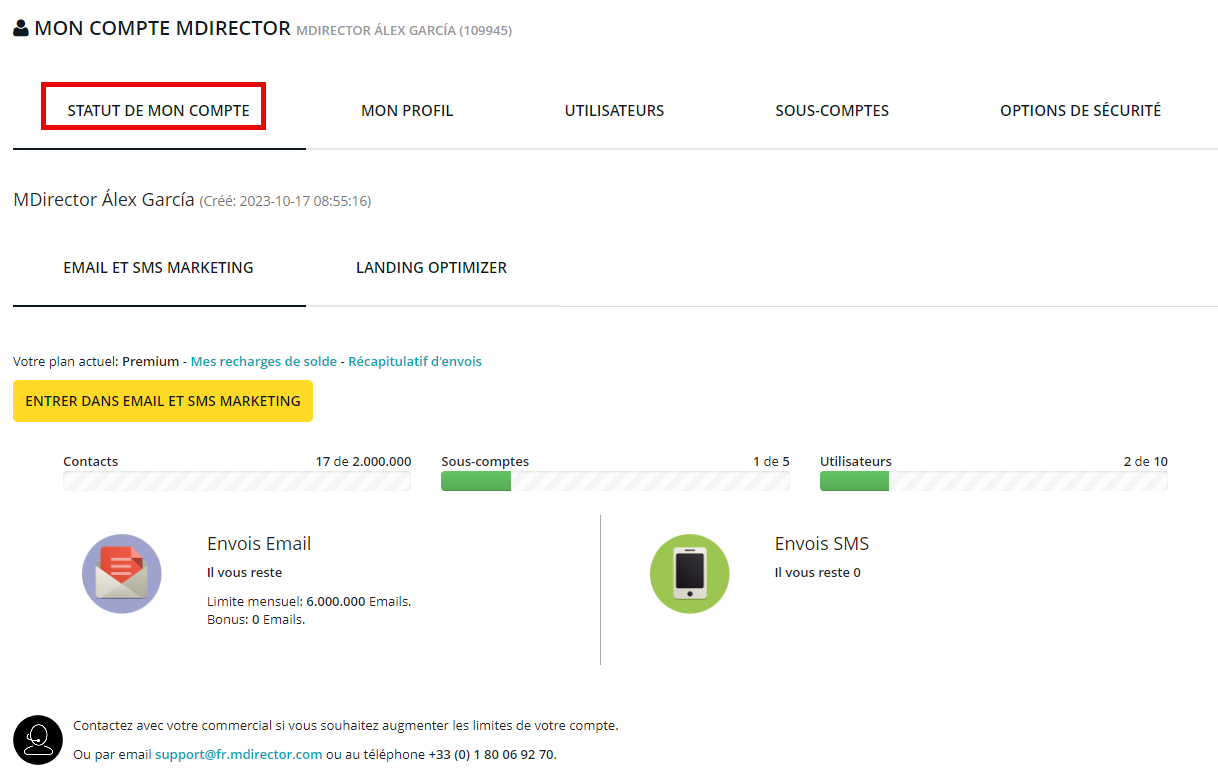Switch to the Landing Optimizer sub-tab
Screen dimensions: 1218x780
431,268
